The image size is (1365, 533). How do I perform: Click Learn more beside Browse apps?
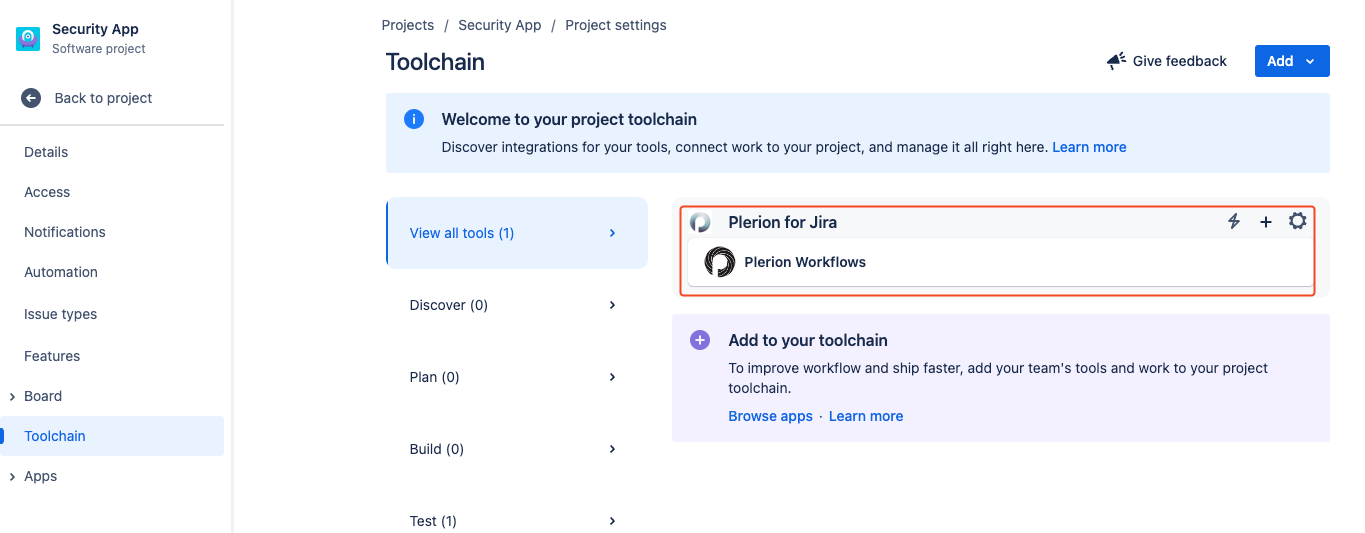click(x=866, y=416)
